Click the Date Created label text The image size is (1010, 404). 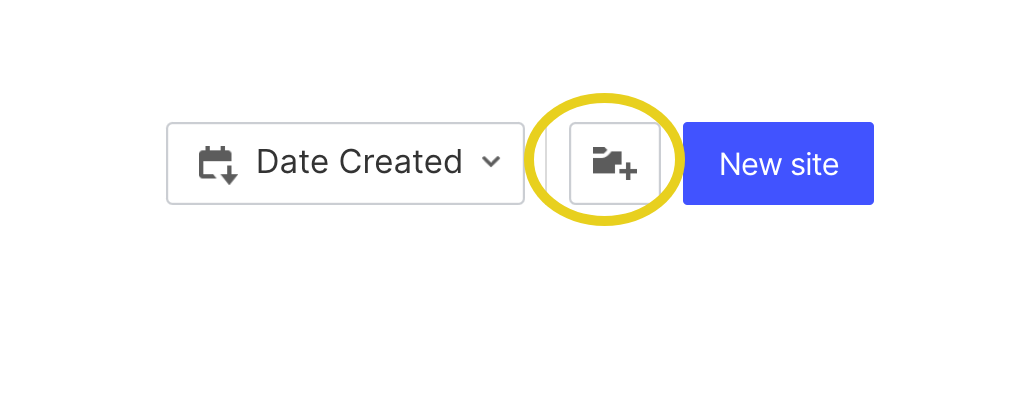pyautogui.click(x=359, y=162)
